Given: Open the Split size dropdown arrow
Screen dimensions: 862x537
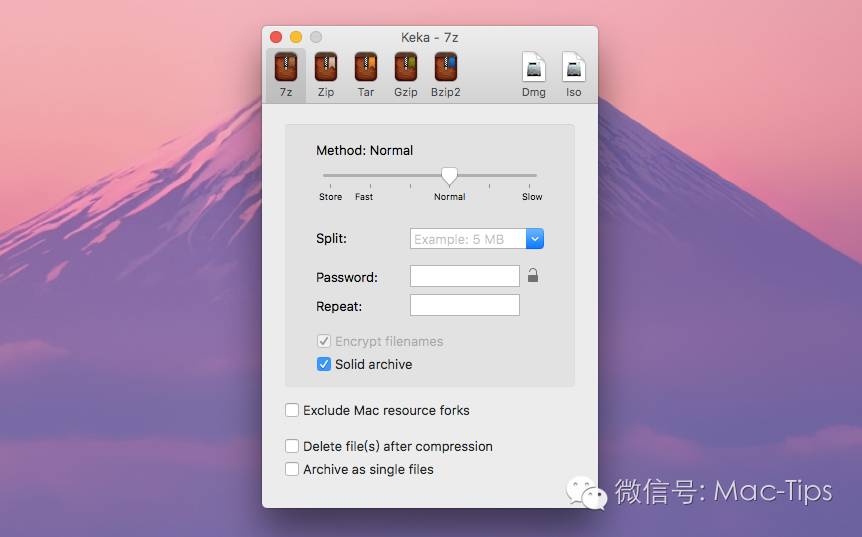Looking at the screenshot, I should [535, 239].
